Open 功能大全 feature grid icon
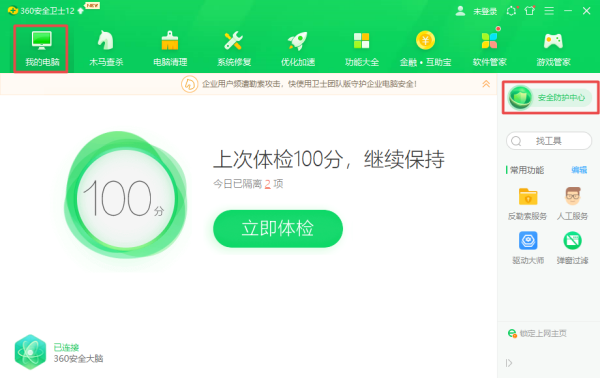The height and width of the screenshot is (378, 600). (362, 41)
